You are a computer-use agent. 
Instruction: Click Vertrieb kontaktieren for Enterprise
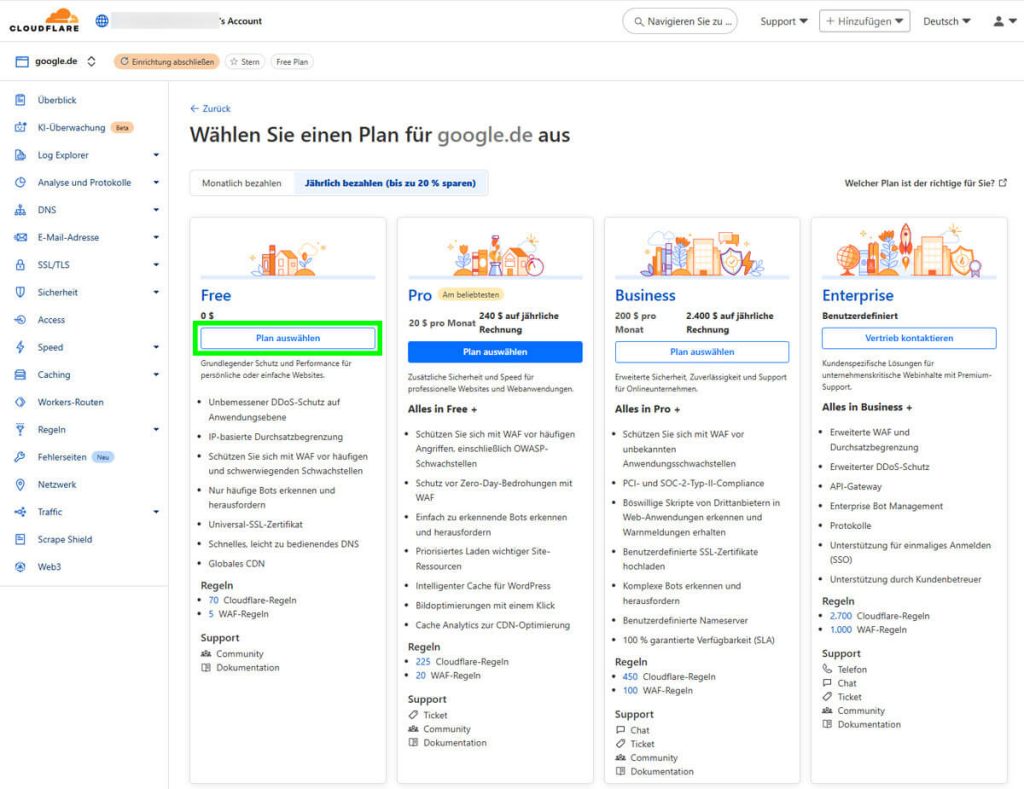pyautogui.click(x=909, y=338)
